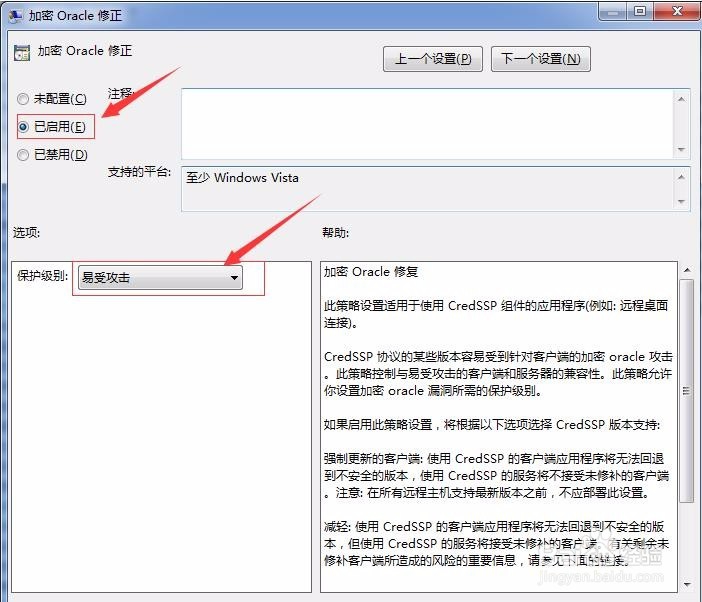The width and height of the screenshot is (702, 602).
Task: Click the '选项:' section label
Action: 26,233
